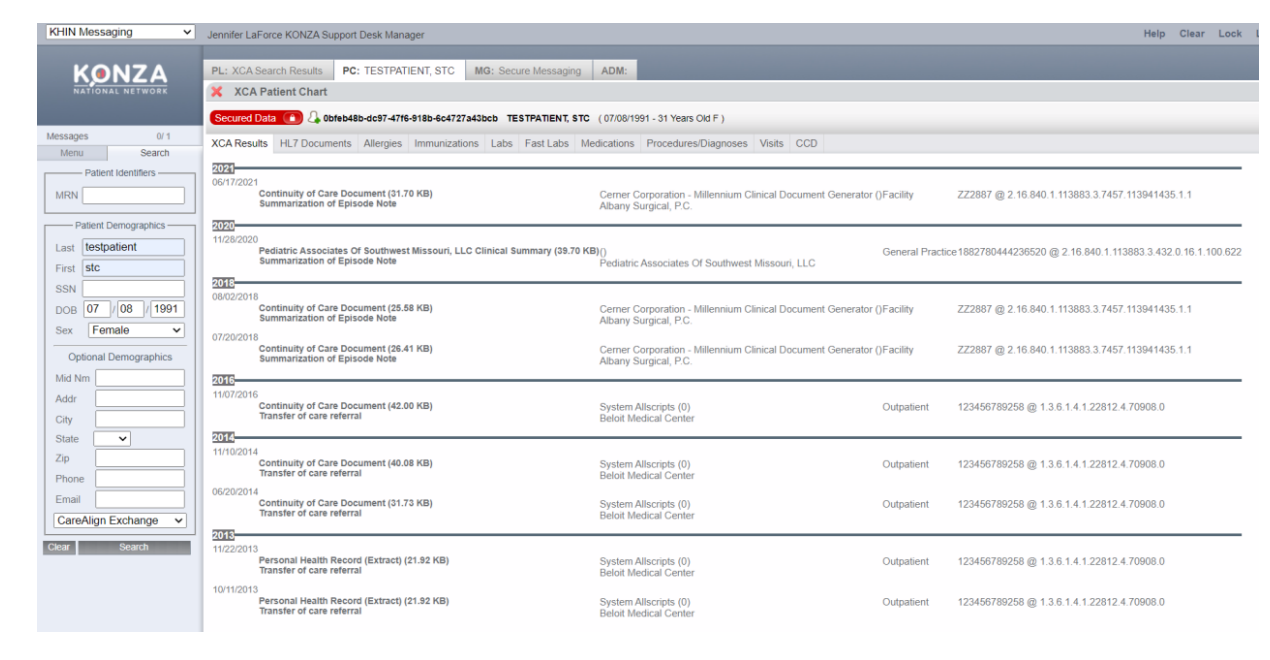
Task: Open the 10/11/2013 Personal Health Record (Extract)
Action: tap(353, 601)
